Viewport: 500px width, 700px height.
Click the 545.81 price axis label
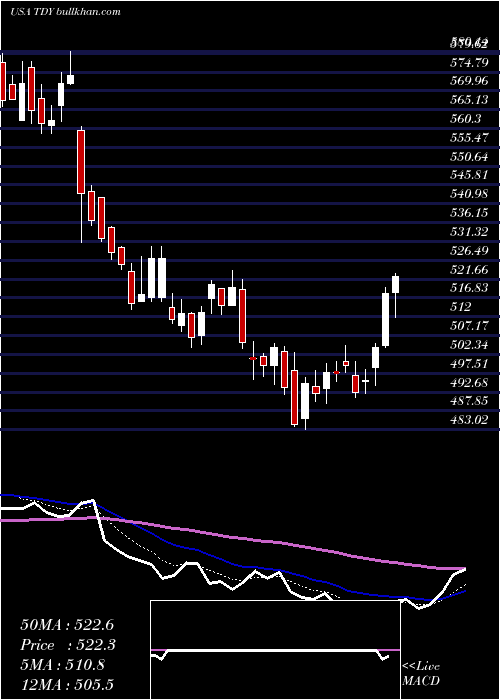pyautogui.click(x=468, y=175)
